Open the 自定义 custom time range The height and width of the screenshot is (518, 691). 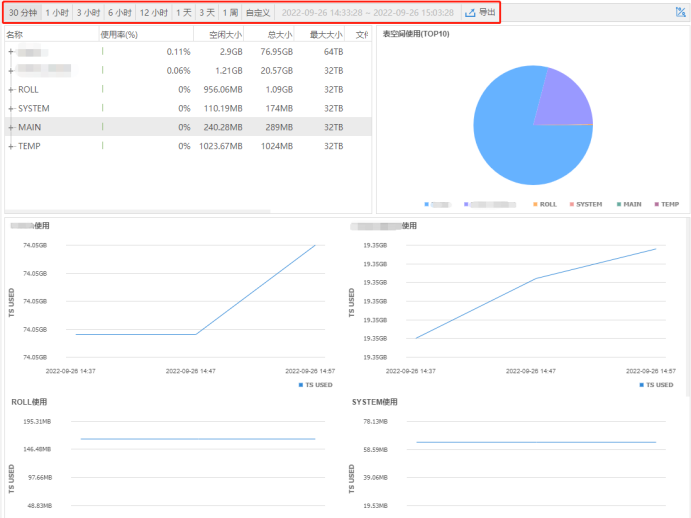pyautogui.click(x=258, y=13)
